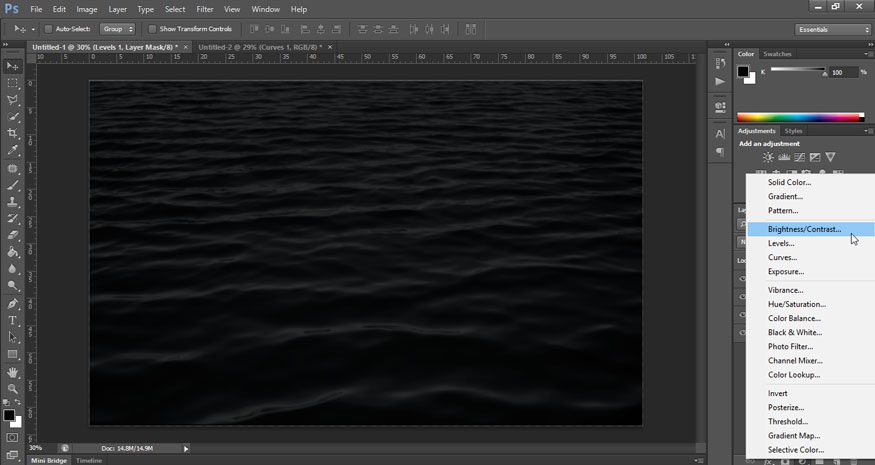Select the Zoom tool in toolbox
875x465 pixels.
[x=13, y=389]
